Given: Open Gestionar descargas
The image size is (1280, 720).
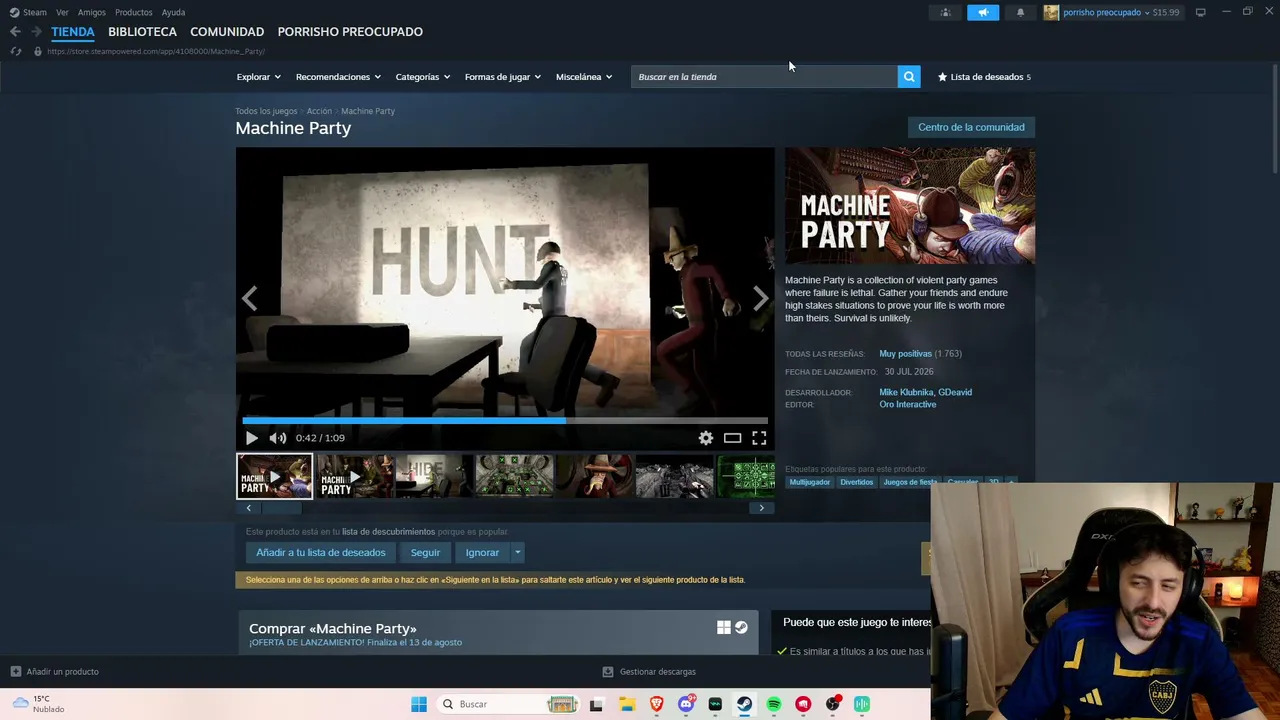Looking at the screenshot, I should click(x=649, y=672).
